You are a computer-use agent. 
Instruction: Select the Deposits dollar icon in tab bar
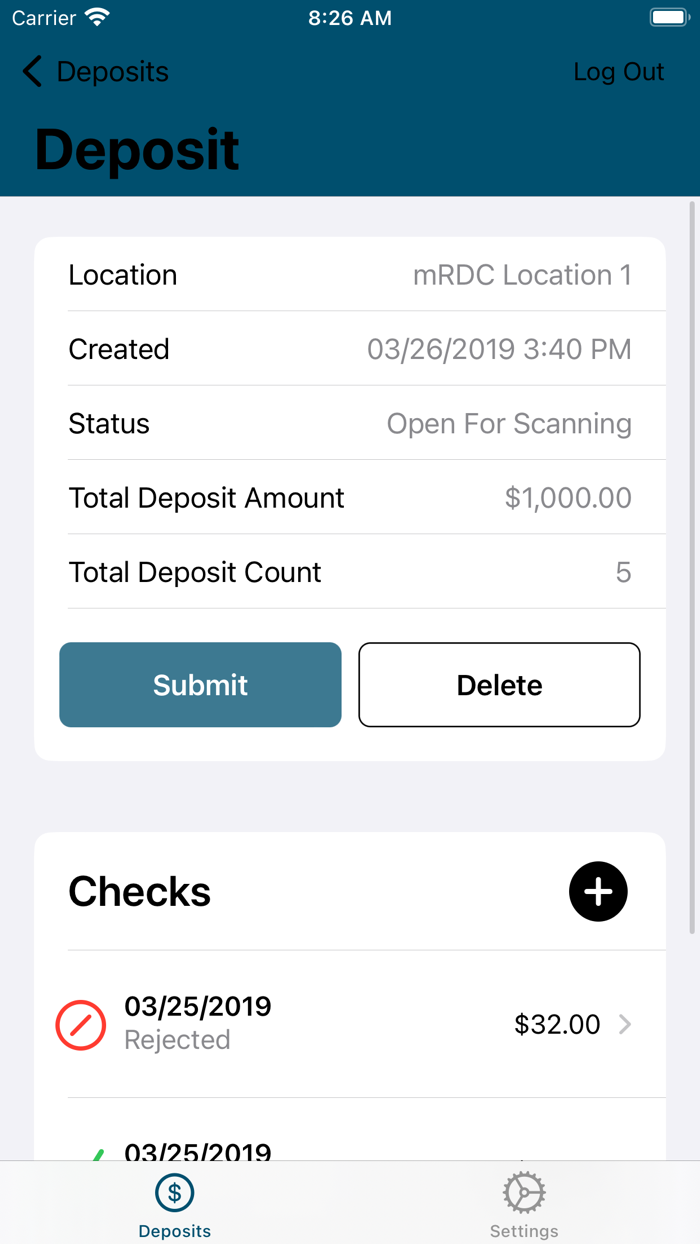point(174,1192)
